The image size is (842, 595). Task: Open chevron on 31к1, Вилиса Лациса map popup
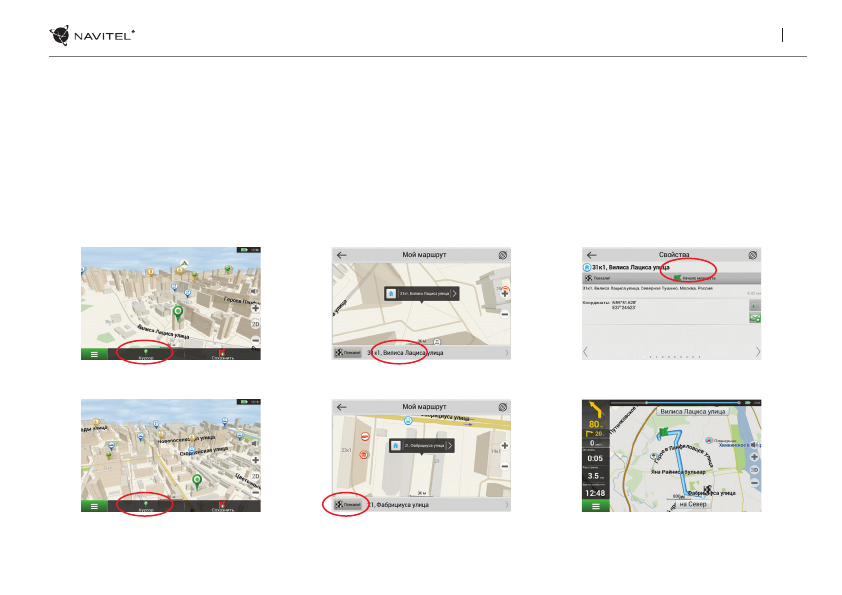click(x=454, y=294)
